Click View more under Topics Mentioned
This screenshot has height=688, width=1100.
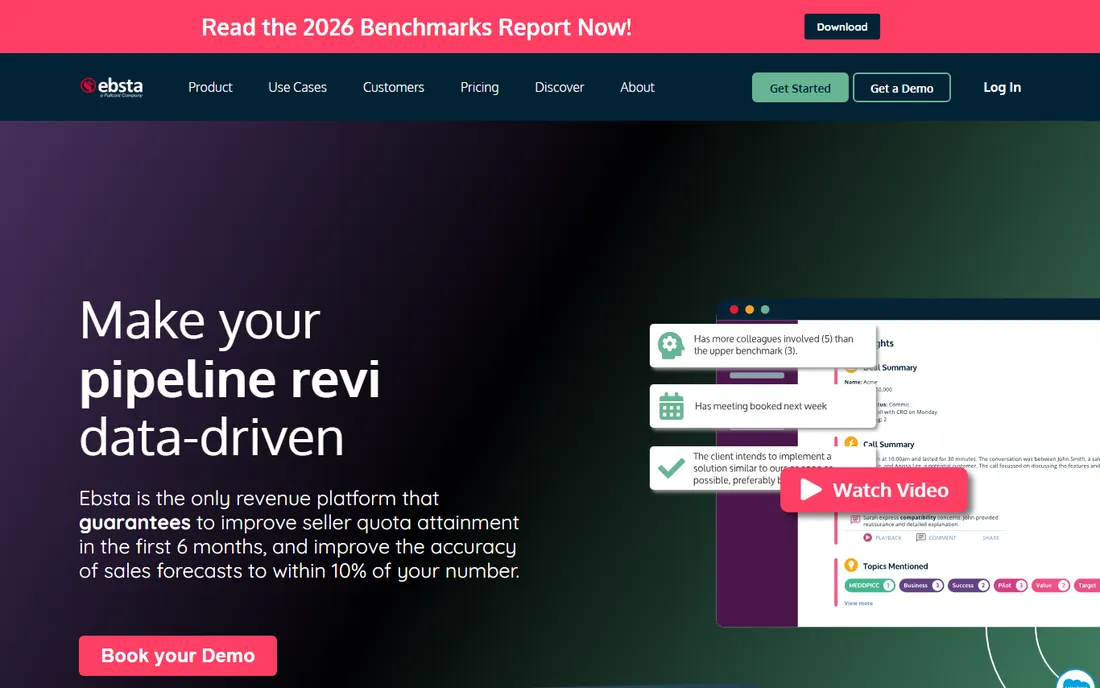[859, 603]
